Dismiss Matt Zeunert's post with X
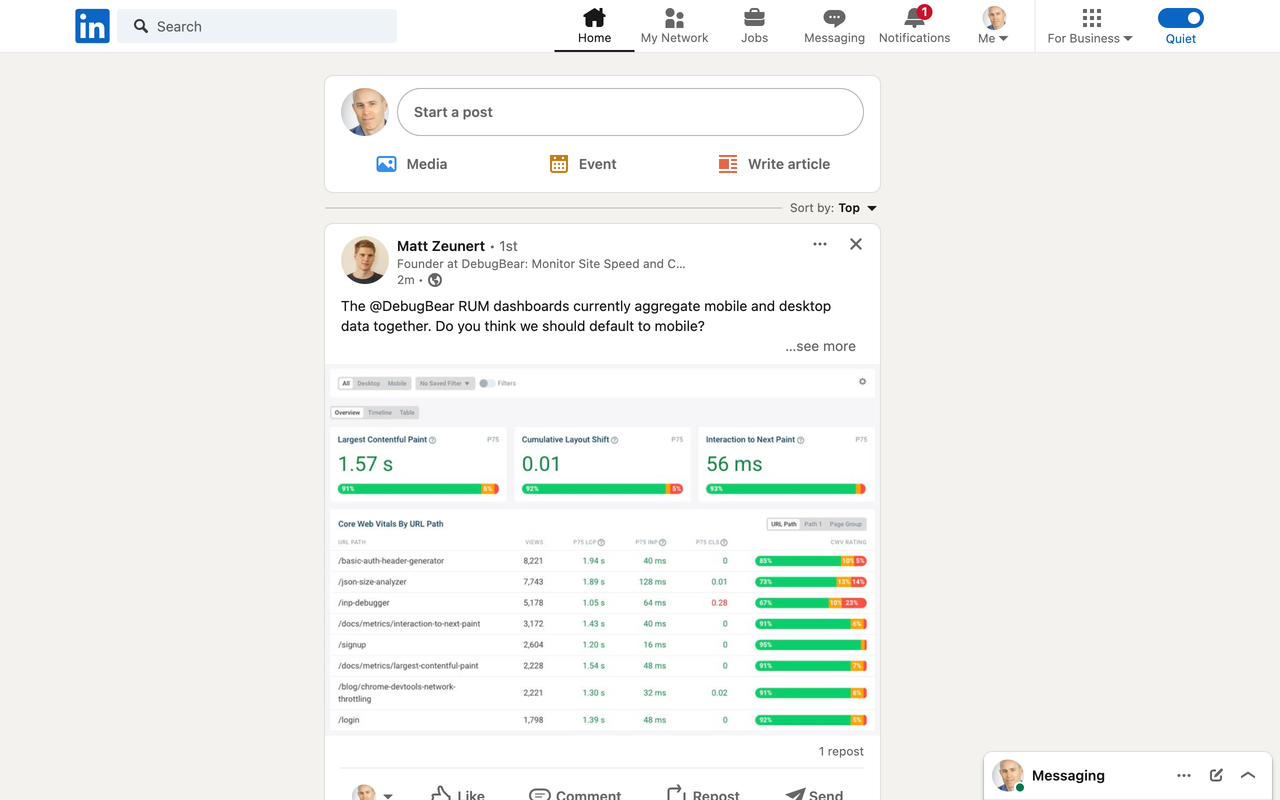The image size is (1280, 800). 856,244
